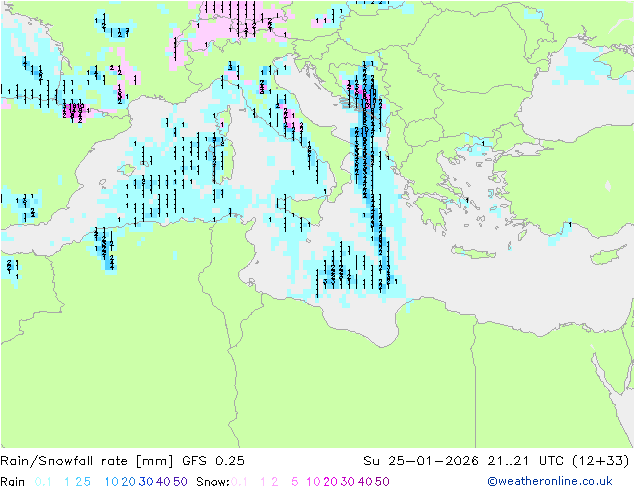
Task: Click the snow legend value 5
Action: click(x=294, y=482)
